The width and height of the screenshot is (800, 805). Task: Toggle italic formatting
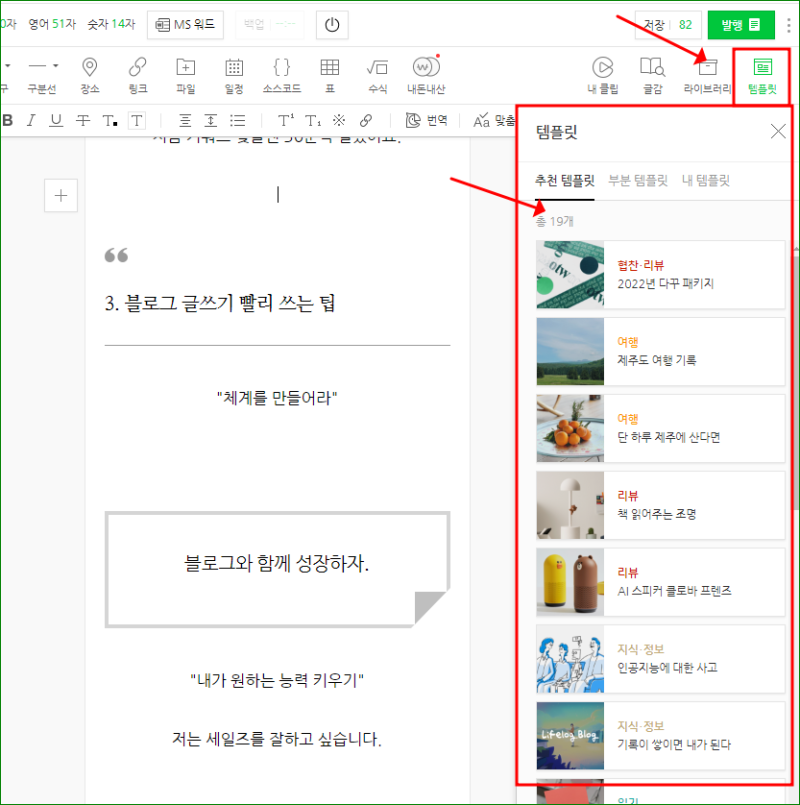[x=31, y=120]
